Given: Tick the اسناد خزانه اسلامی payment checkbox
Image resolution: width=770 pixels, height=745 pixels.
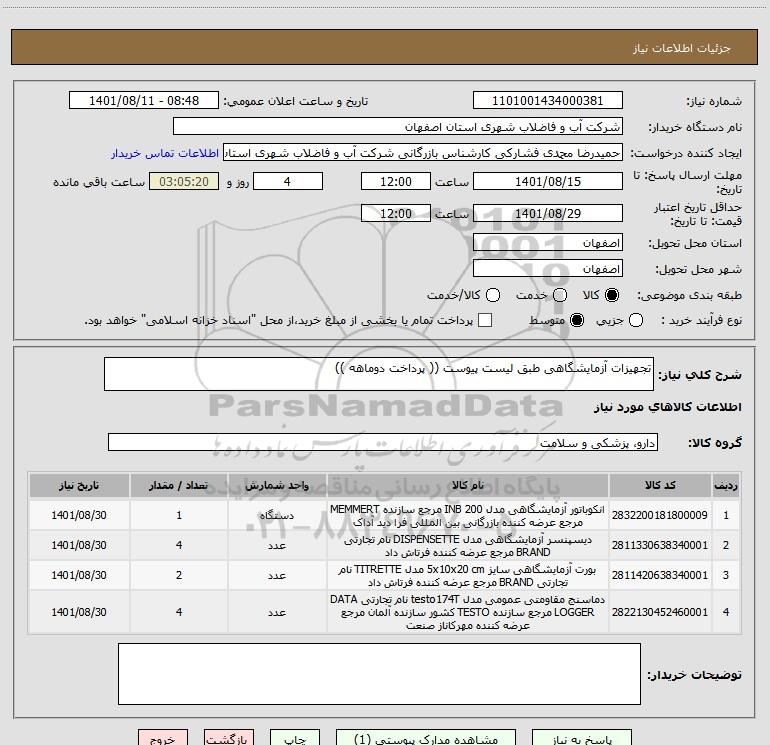Looking at the screenshot, I should point(485,320).
